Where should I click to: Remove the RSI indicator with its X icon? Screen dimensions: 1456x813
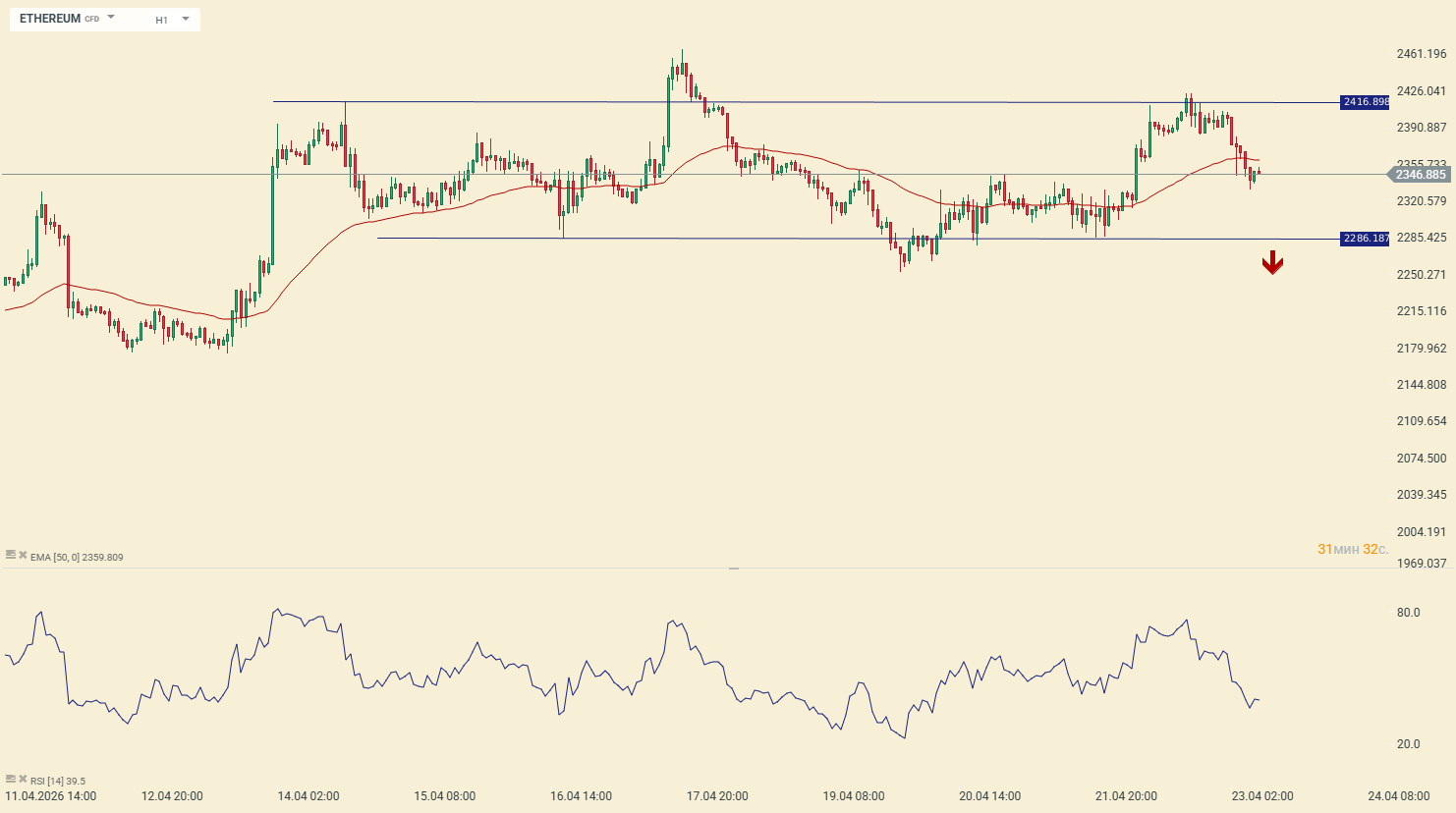tap(23, 780)
